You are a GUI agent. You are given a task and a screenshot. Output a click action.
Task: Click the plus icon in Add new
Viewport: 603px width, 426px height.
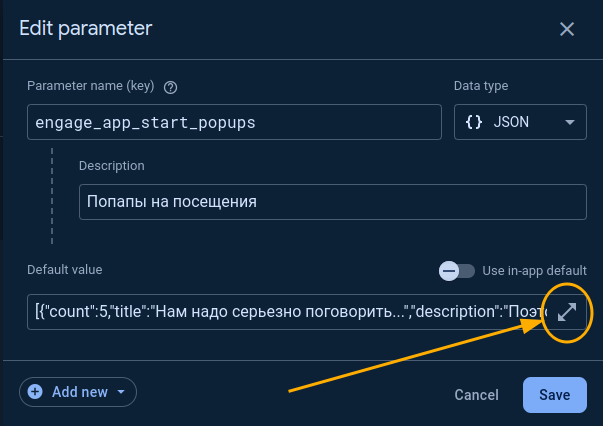click(36, 392)
